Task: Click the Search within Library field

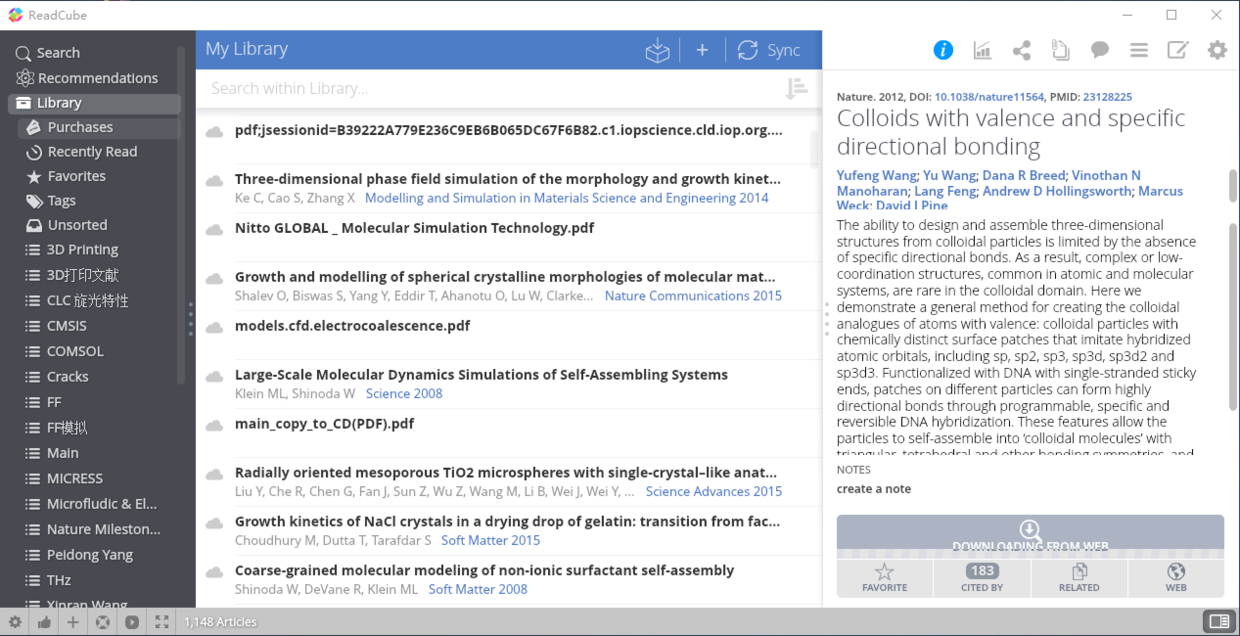Action: point(490,89)
